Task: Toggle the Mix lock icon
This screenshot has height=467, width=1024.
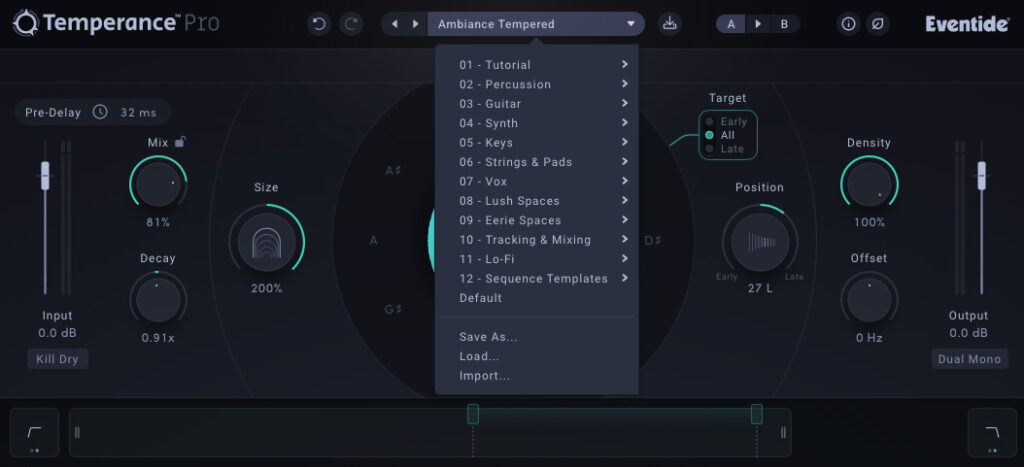Action: 182,142
